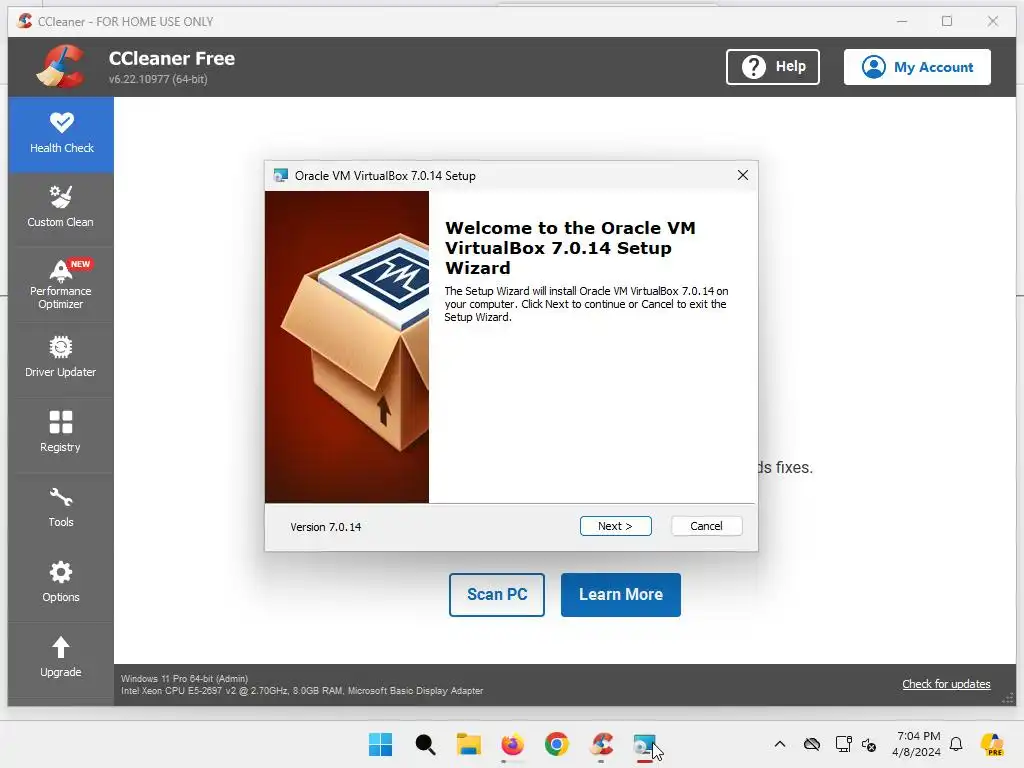Expand hidden system tray icons
1024x768 pixels.
point(780,744)
